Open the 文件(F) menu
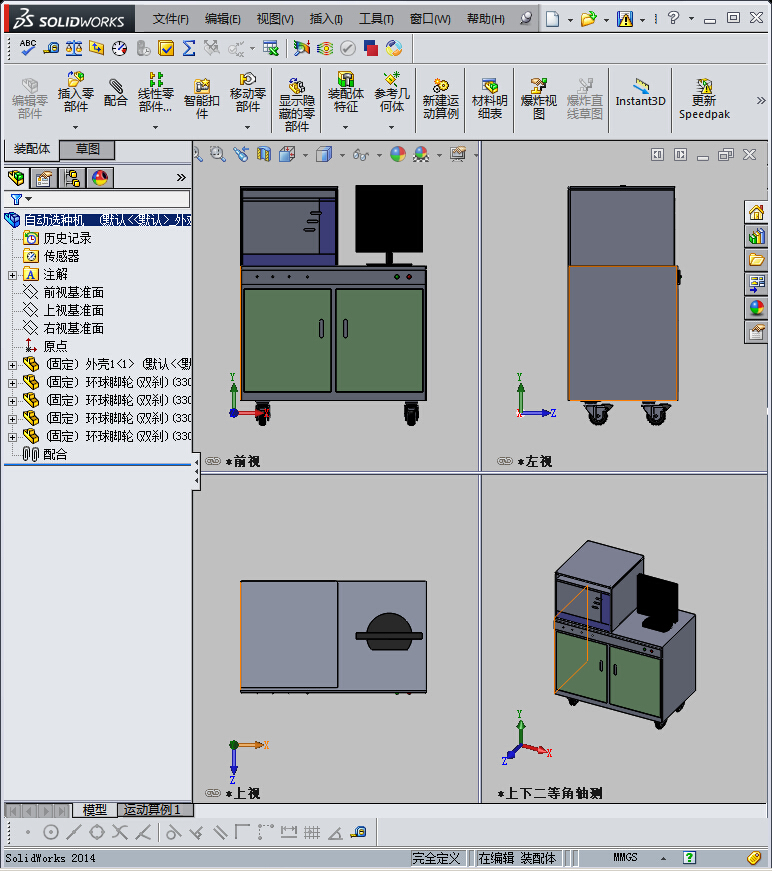This screenshot has width=772, height=871. (171, 19)
